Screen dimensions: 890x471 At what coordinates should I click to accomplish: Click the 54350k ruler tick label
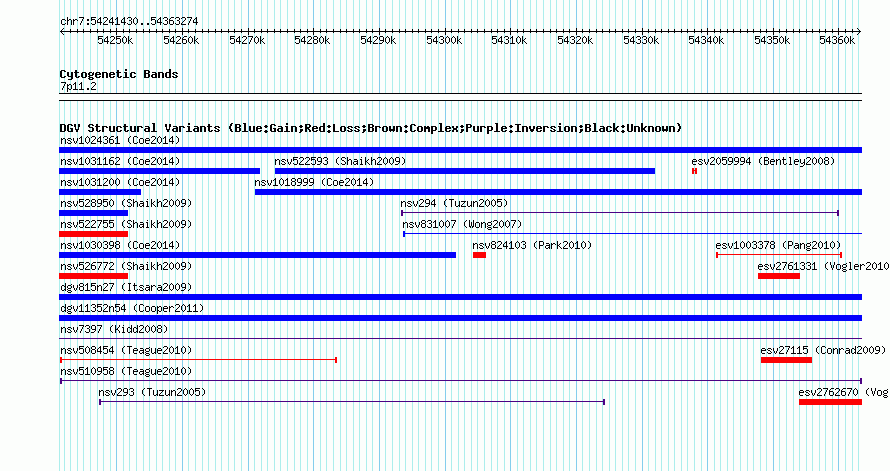(772, 40)
